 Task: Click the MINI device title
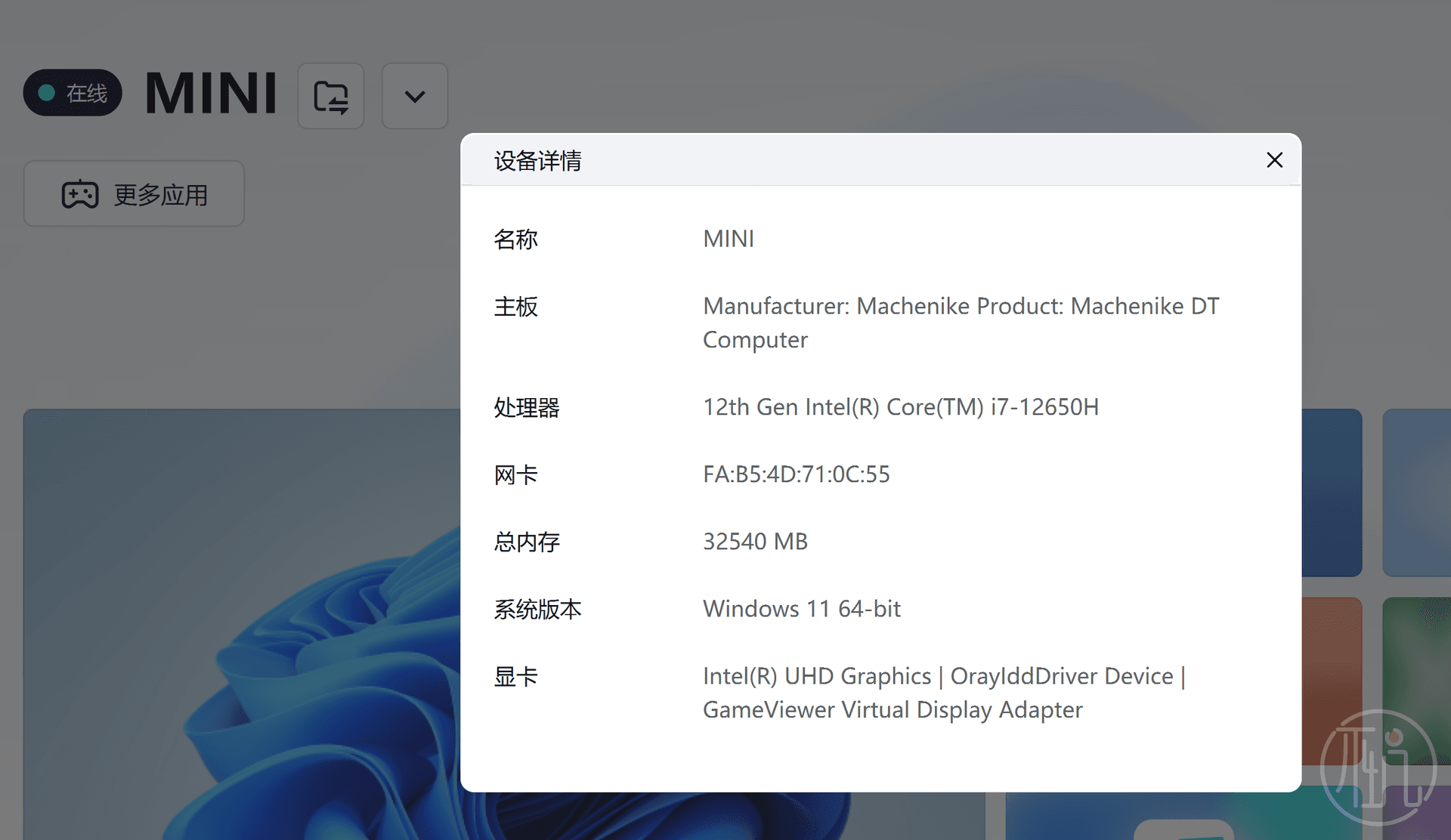pos(212,94)
